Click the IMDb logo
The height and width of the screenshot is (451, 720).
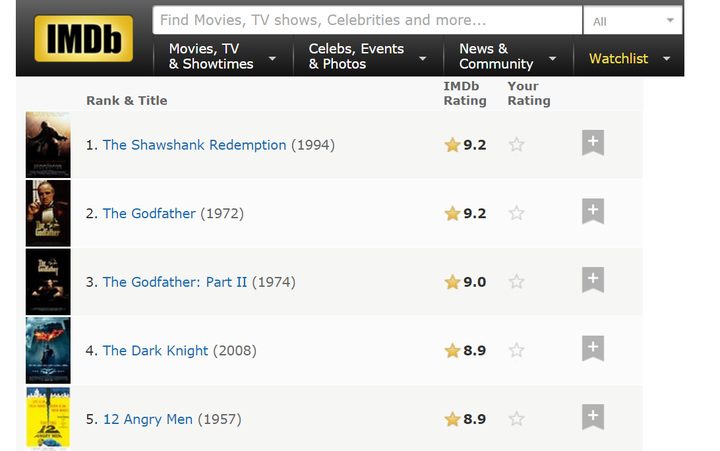[x=84, y=39]
